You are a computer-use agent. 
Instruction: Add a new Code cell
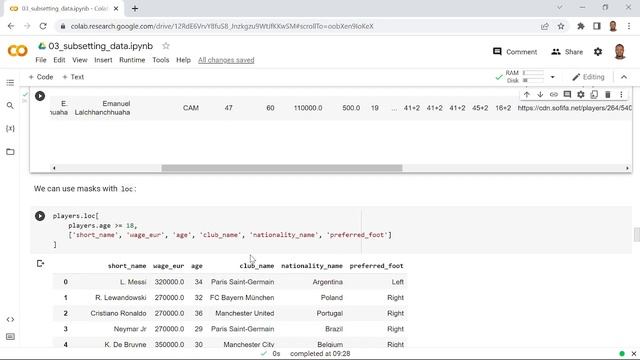pos(41,77)
